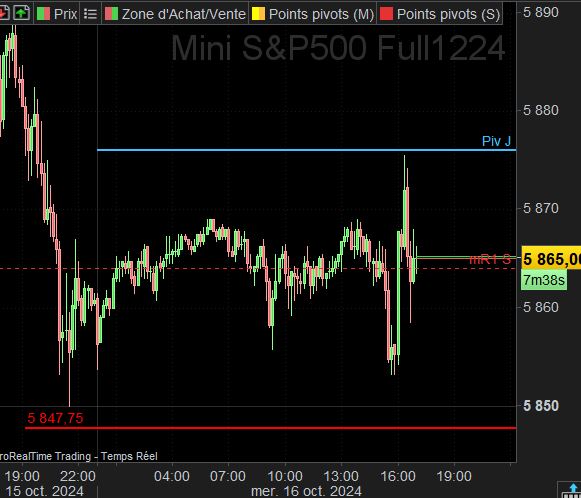Screen dimensions: 581x498
Task: Click the 5 880 price axis label
Action: point(541,110)
